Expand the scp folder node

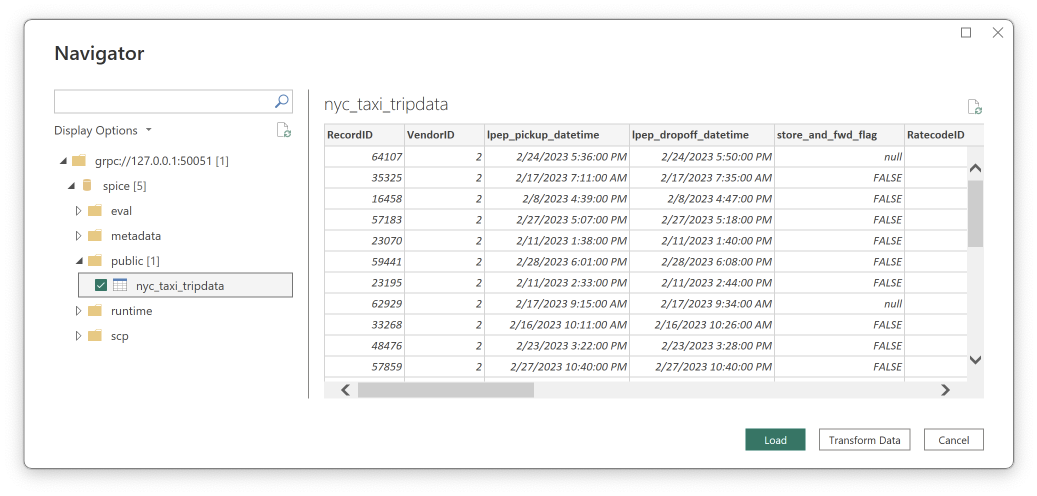(x=79, y=336)
